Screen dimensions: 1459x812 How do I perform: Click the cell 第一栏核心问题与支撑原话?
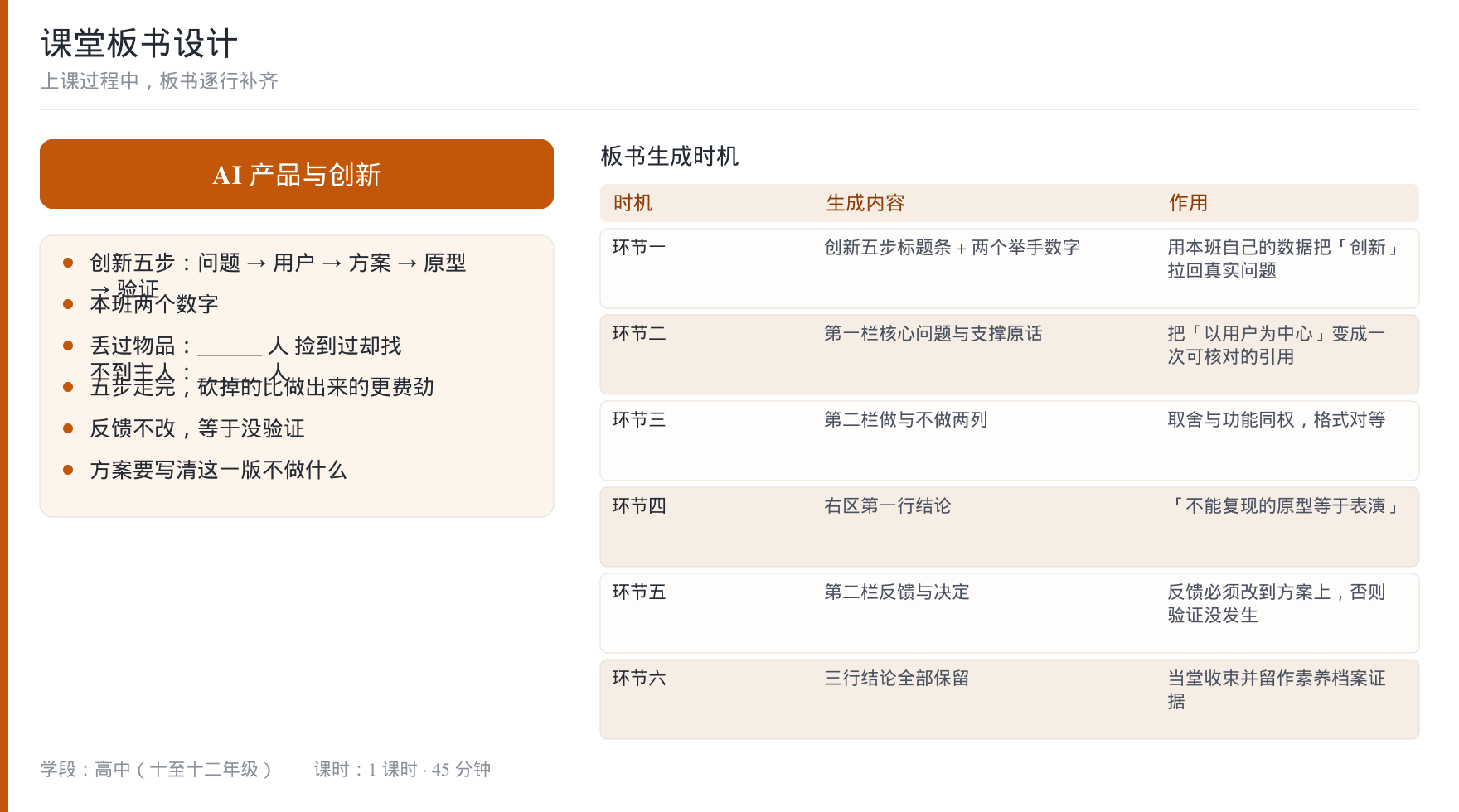pos(933,333)
